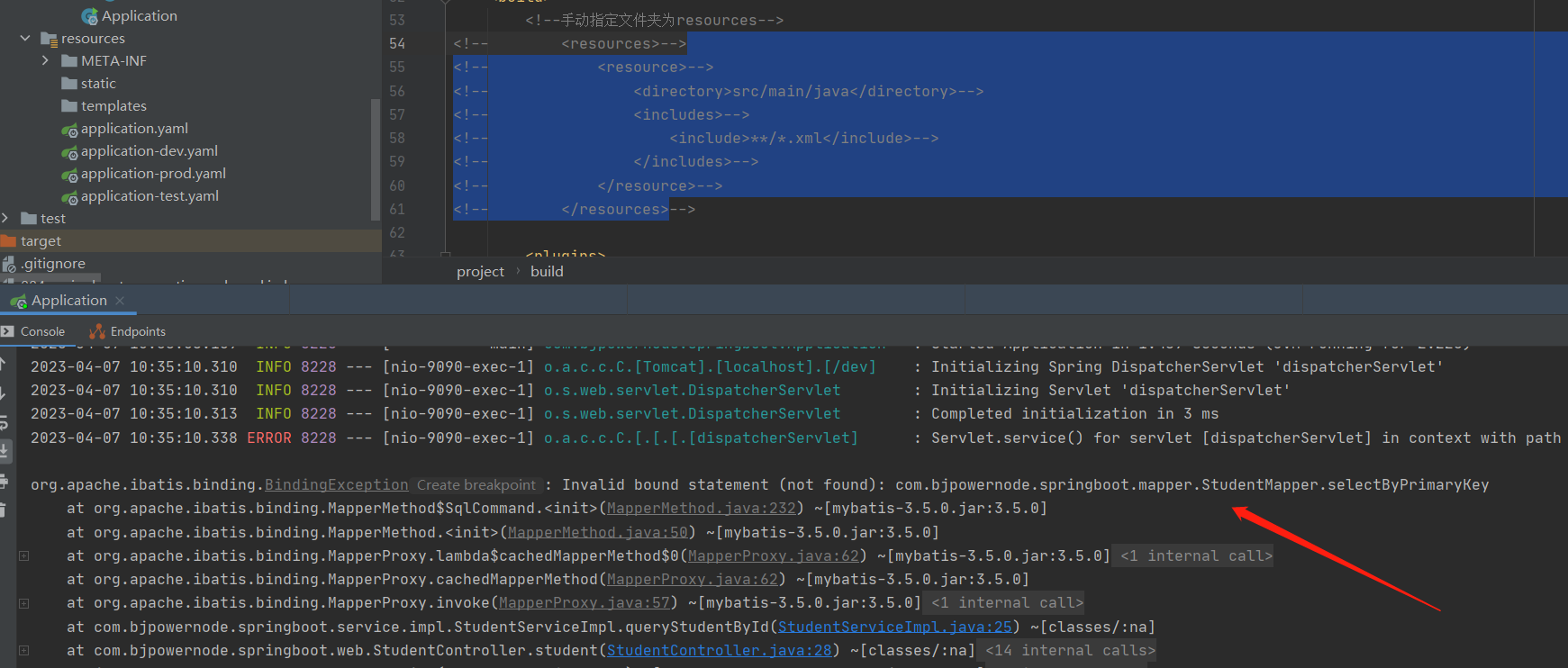
Task: Open MapperProxy.java:62 link on cachedMapperMethod line
Action: click(693, 580)
